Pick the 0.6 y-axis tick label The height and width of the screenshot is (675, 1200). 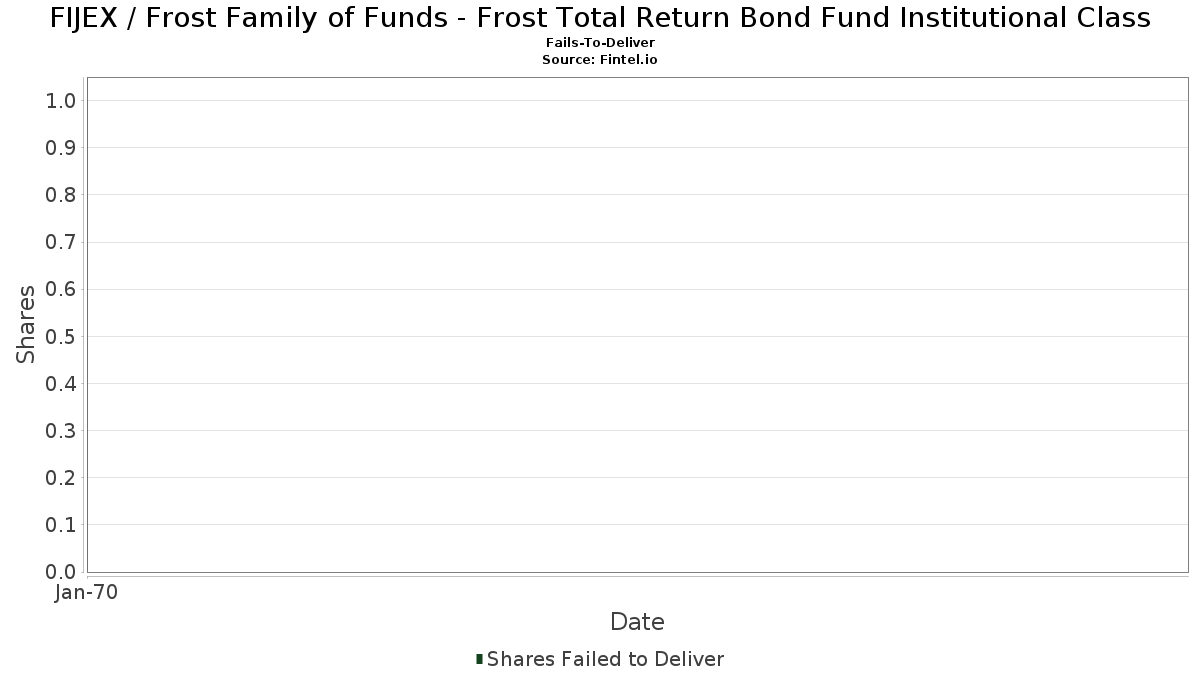61,289
